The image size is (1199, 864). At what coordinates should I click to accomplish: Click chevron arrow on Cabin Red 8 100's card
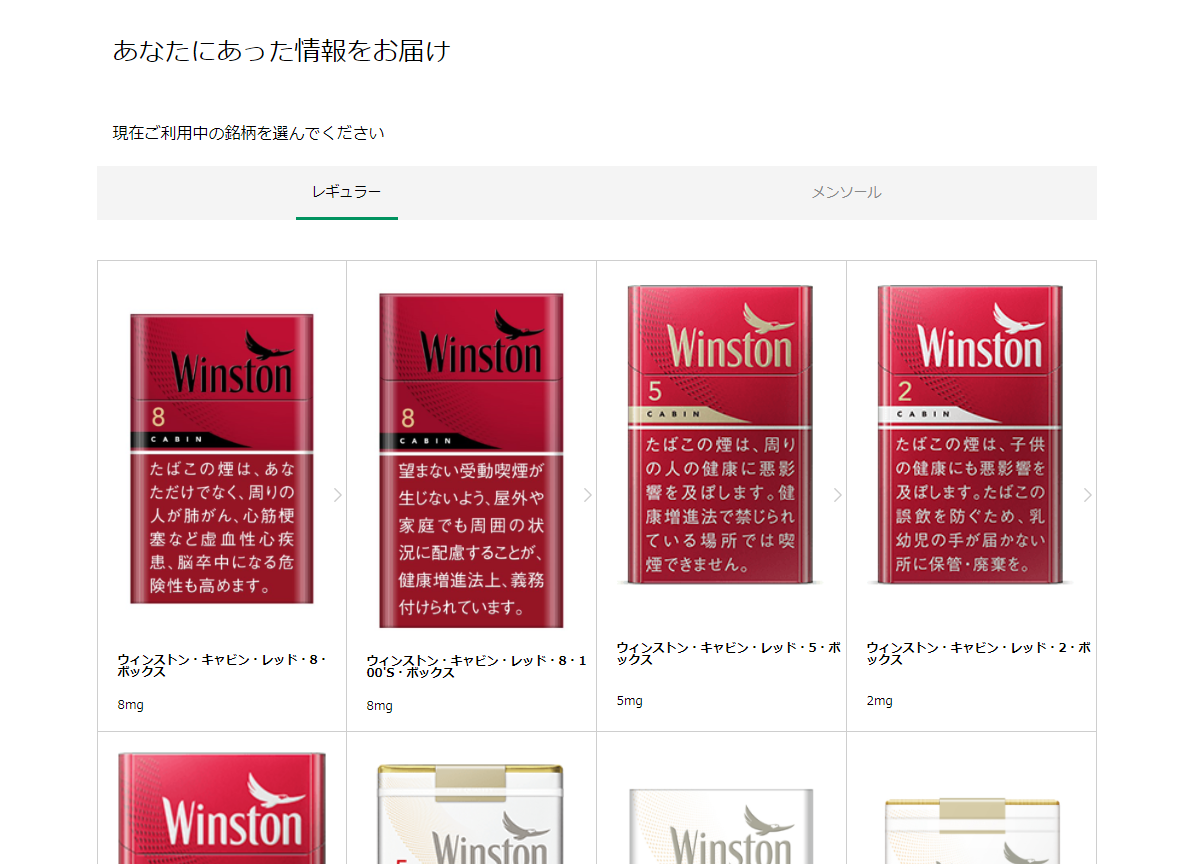[587, 495]
